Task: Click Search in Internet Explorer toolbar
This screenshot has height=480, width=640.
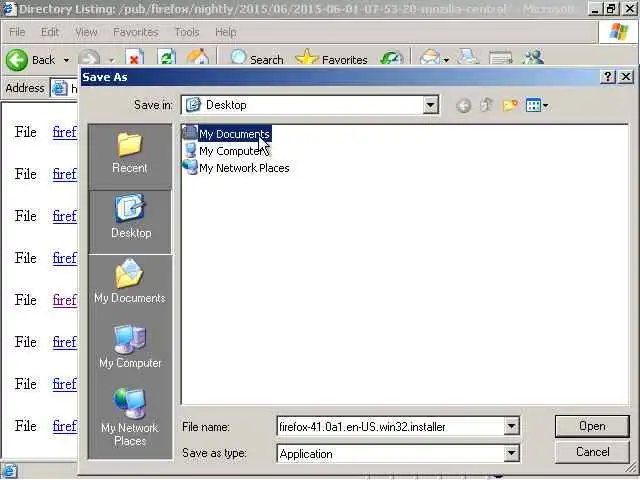Action: (x=257, y=58)
